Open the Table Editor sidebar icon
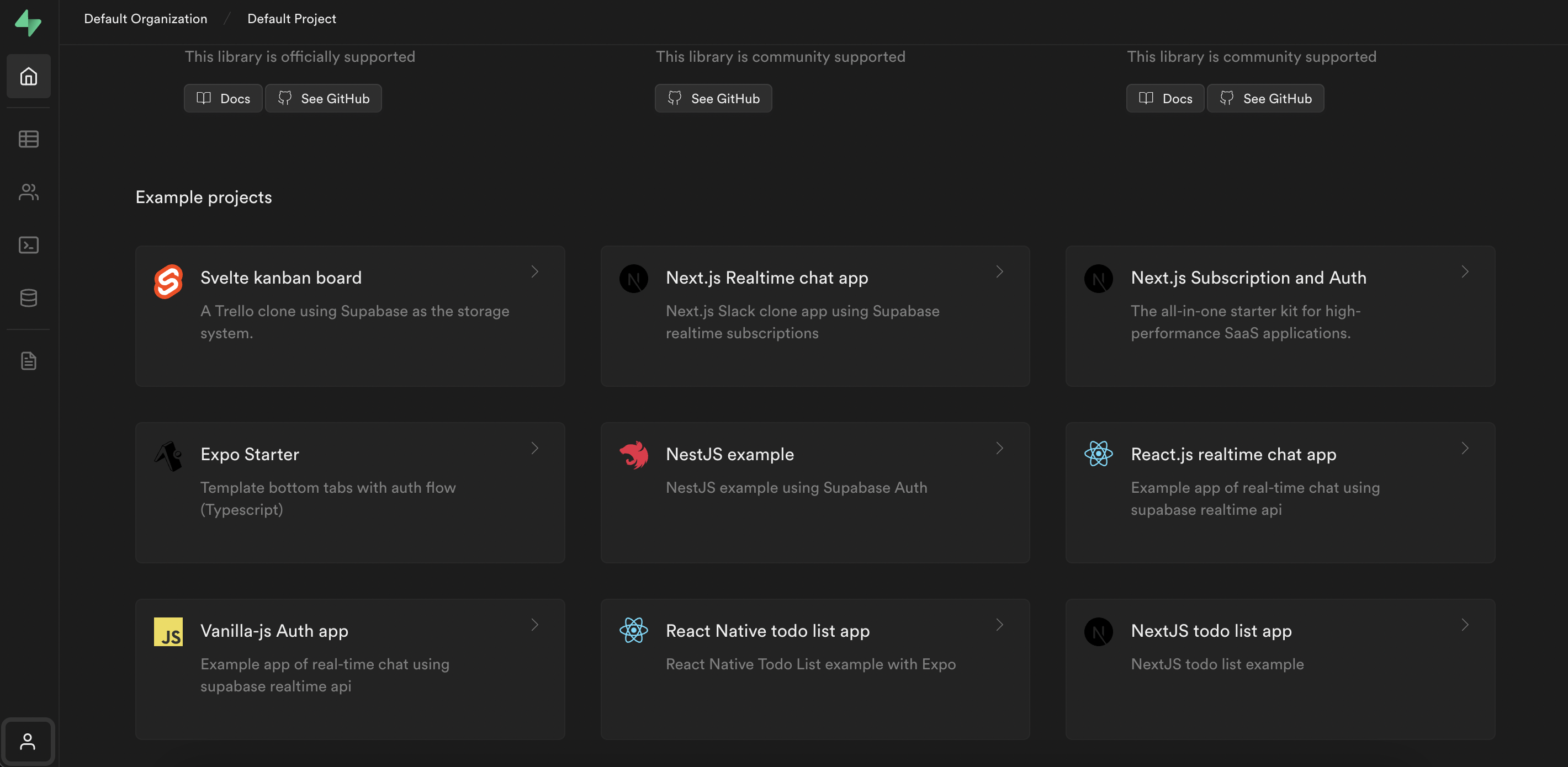This screenshot has height=767, width=1568. point(28,139)
